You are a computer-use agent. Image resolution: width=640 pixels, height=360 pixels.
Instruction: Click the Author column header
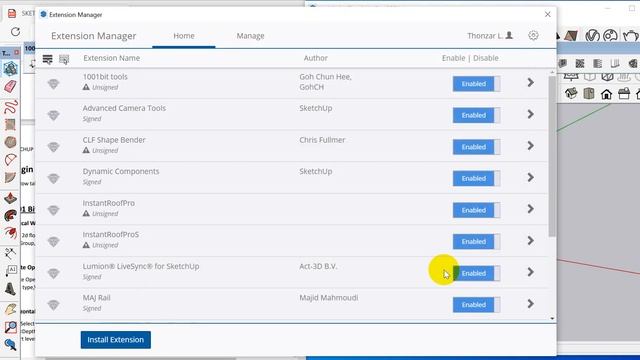click(316, 58)
